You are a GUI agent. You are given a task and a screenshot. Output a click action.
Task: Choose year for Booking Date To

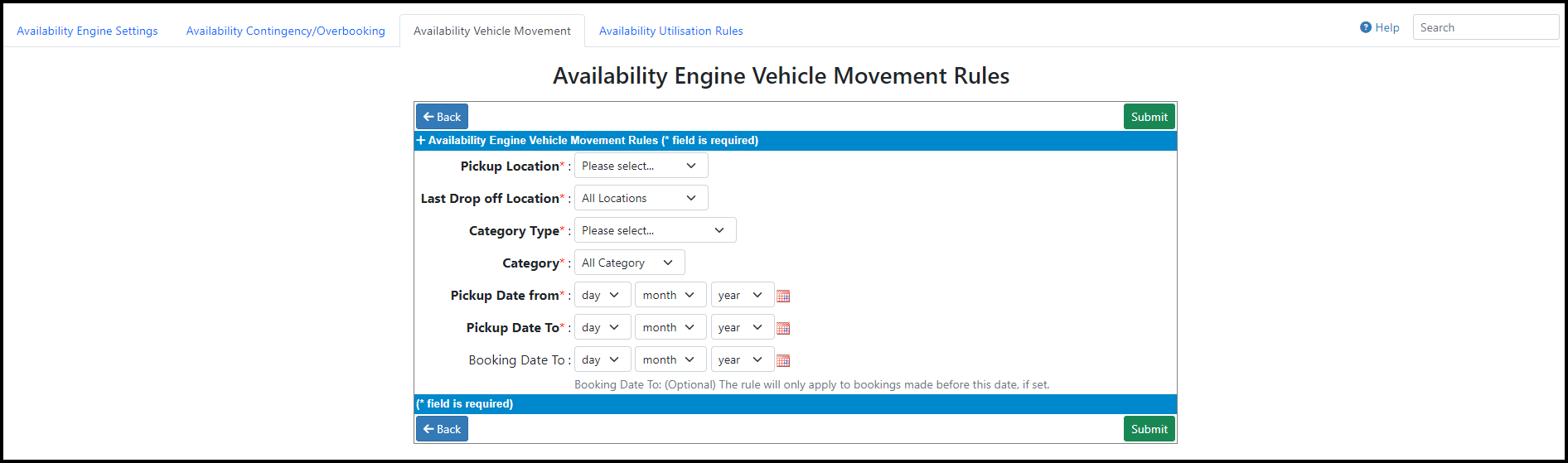(x=743, y=359)
